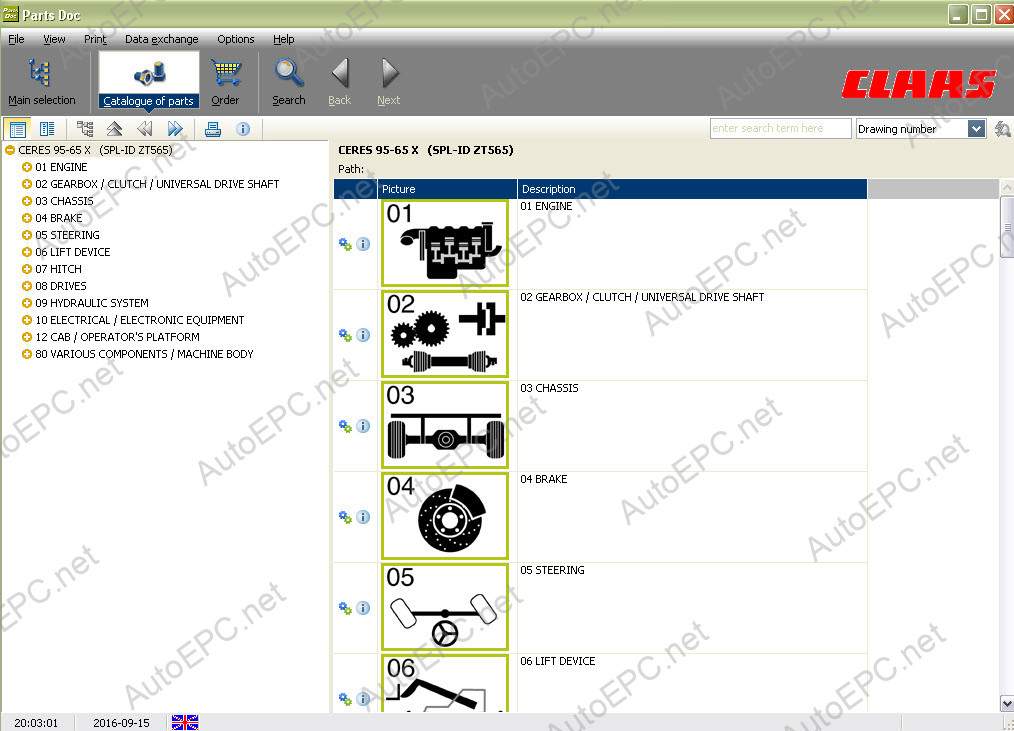This screenshot has height=731, width=1014.
Task: Click the next page double-arrow icon
Action: (x=175, y=129)
